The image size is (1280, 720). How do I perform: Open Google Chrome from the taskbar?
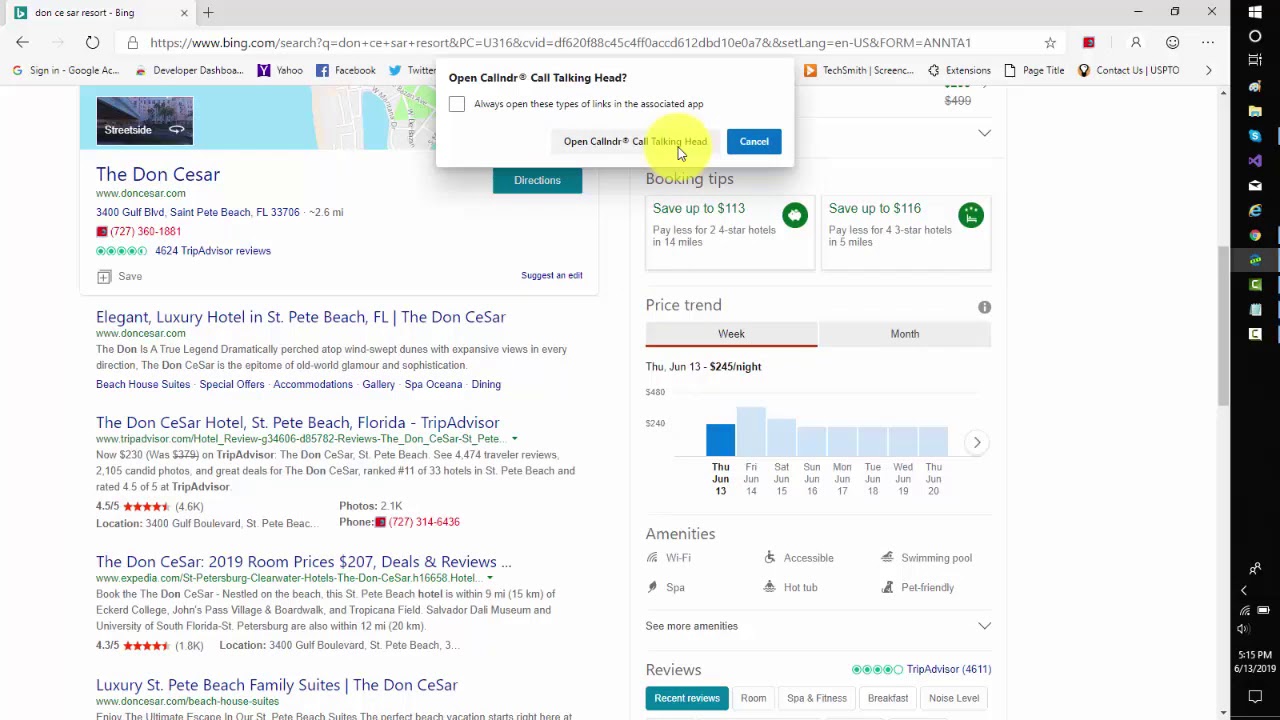point(1255,235)
